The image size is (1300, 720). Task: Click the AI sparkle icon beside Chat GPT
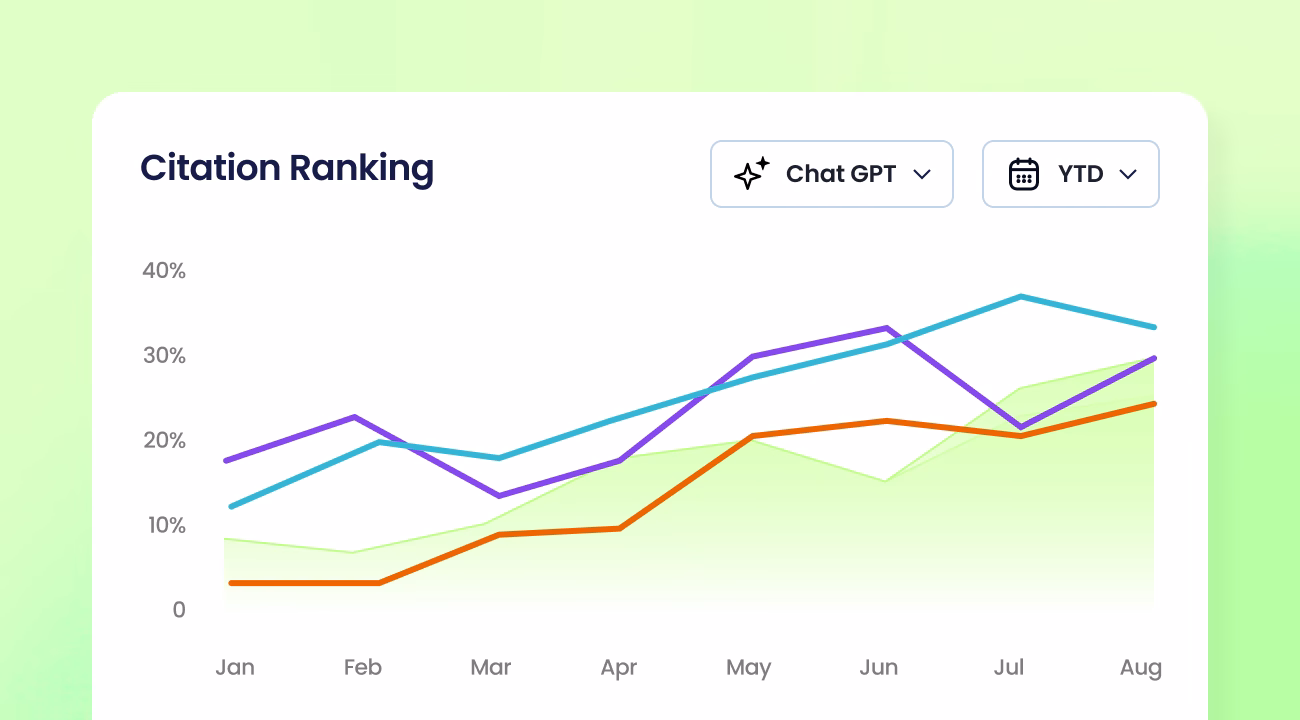751,174
